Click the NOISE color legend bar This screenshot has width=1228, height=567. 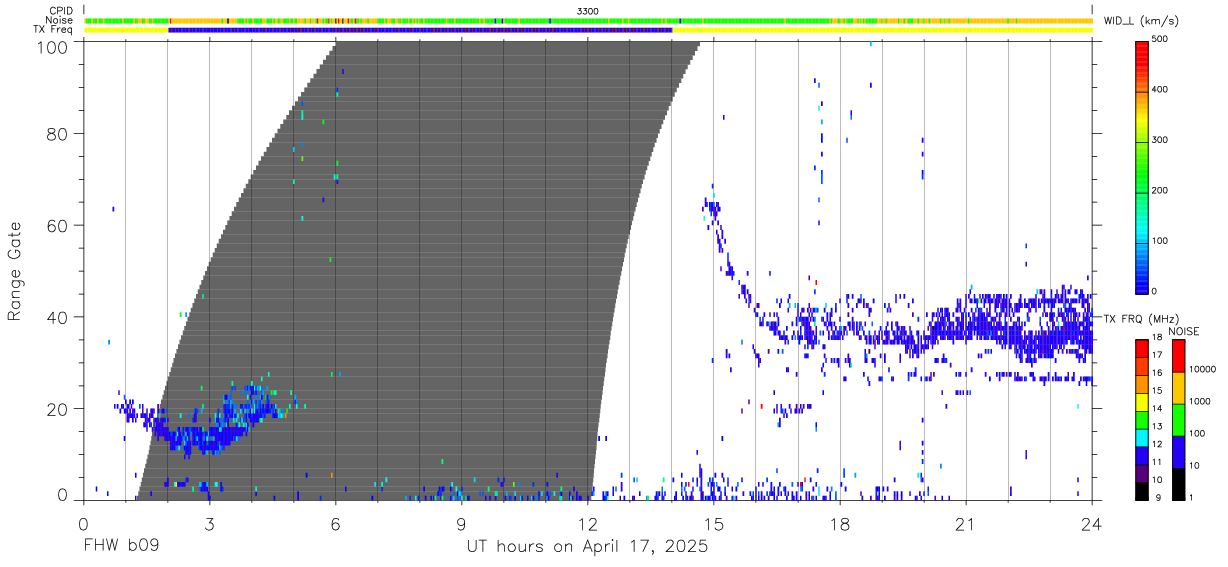click(x=1179, y=420)
